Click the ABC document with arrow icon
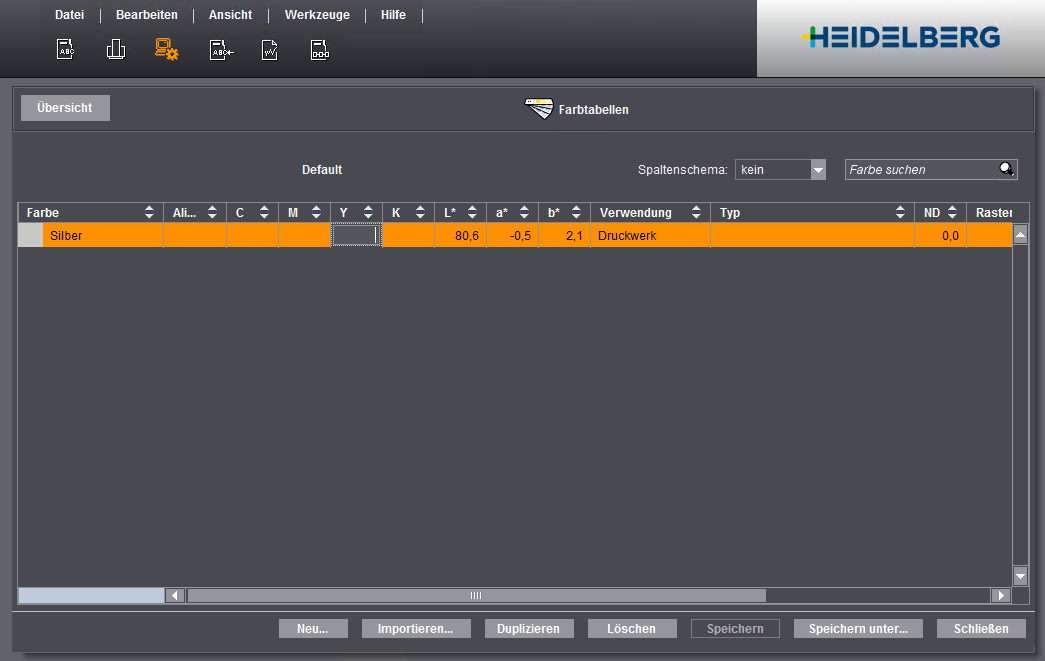Viewport: 1045px width, 661px height. [x=221, y=50]
